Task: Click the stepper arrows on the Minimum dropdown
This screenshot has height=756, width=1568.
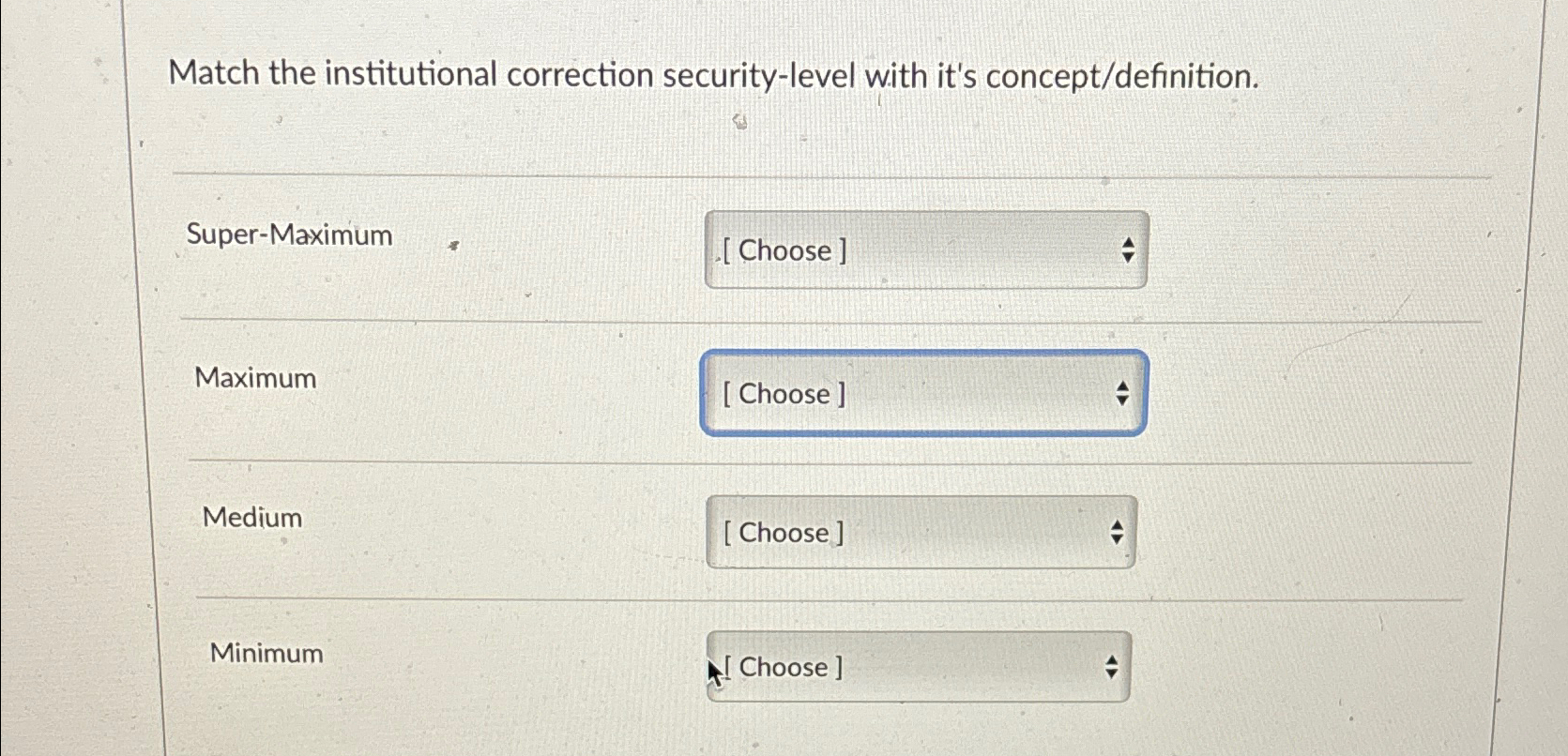Action: pos(1110,667)
